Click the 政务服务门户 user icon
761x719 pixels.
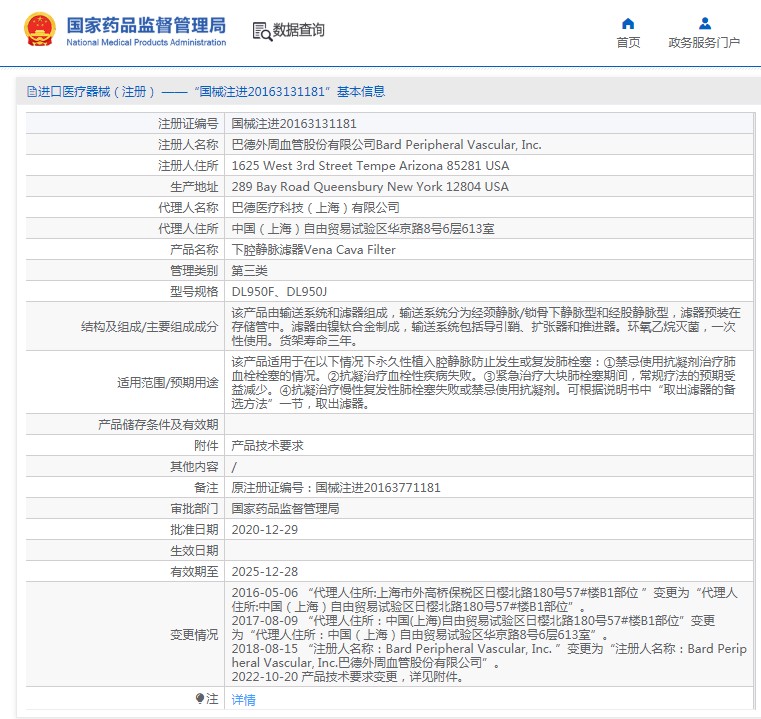[x=705, y=23]
